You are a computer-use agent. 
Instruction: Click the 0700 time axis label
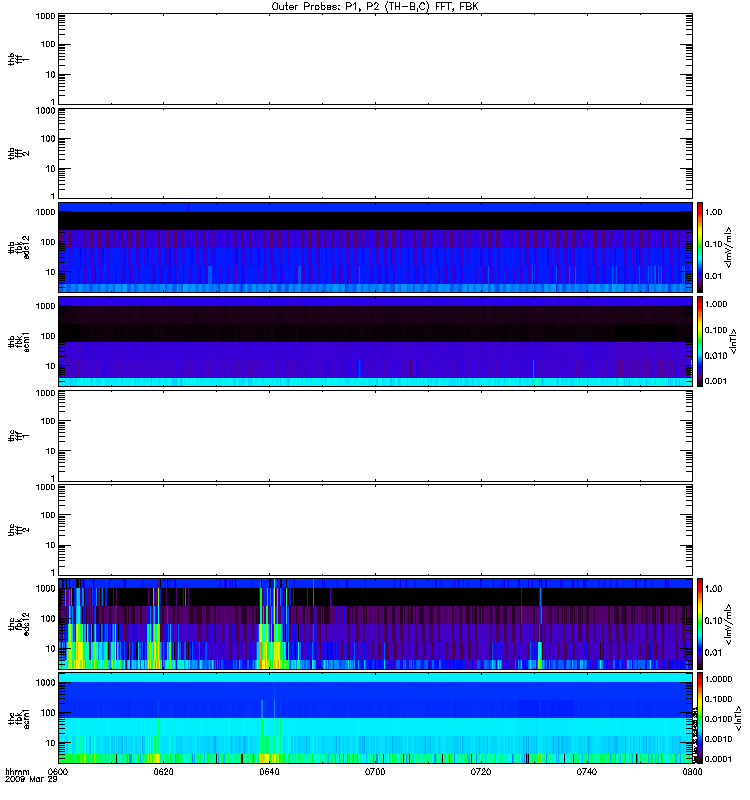coord(375,772)
